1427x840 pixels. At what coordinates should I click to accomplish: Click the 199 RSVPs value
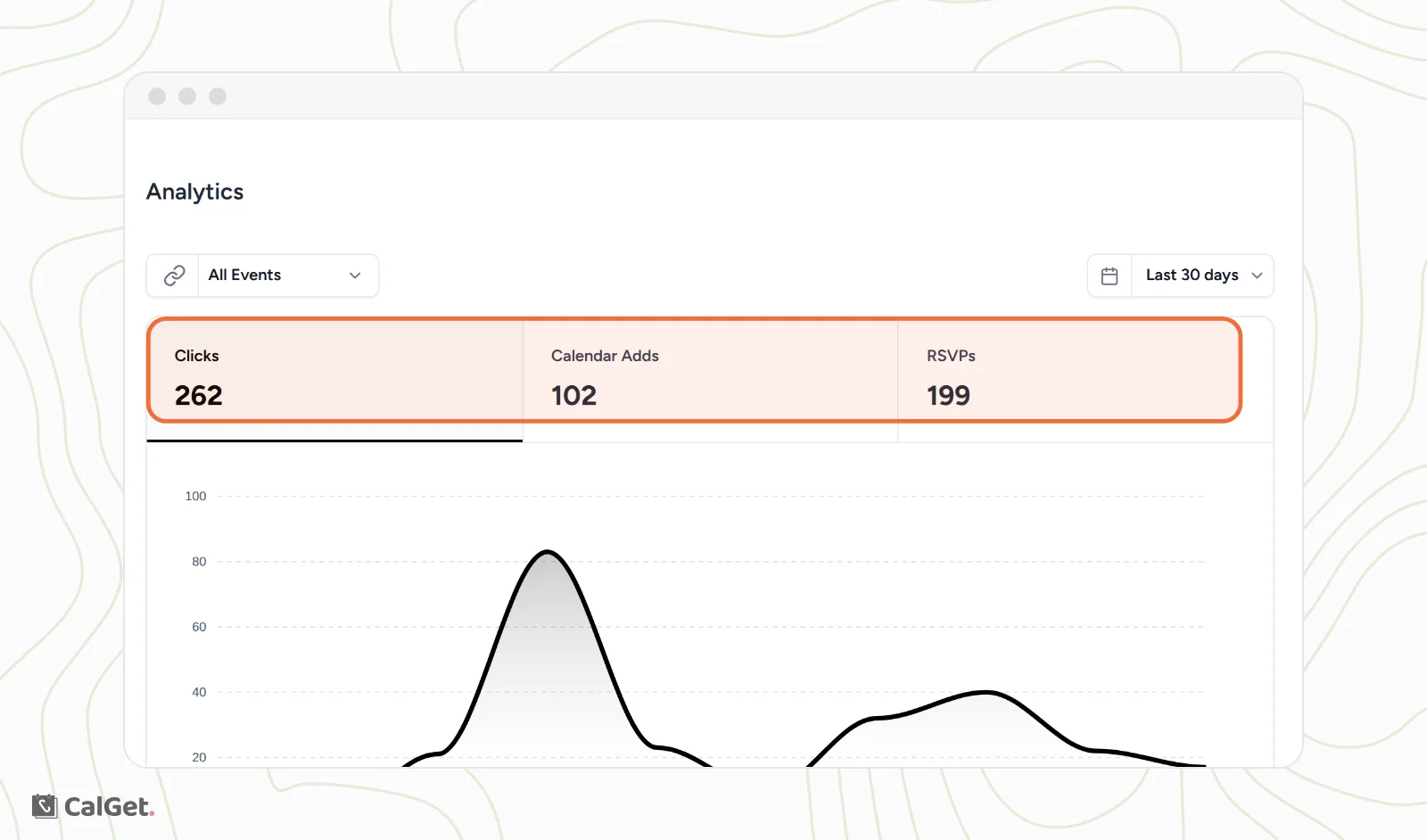coord(948,395)
